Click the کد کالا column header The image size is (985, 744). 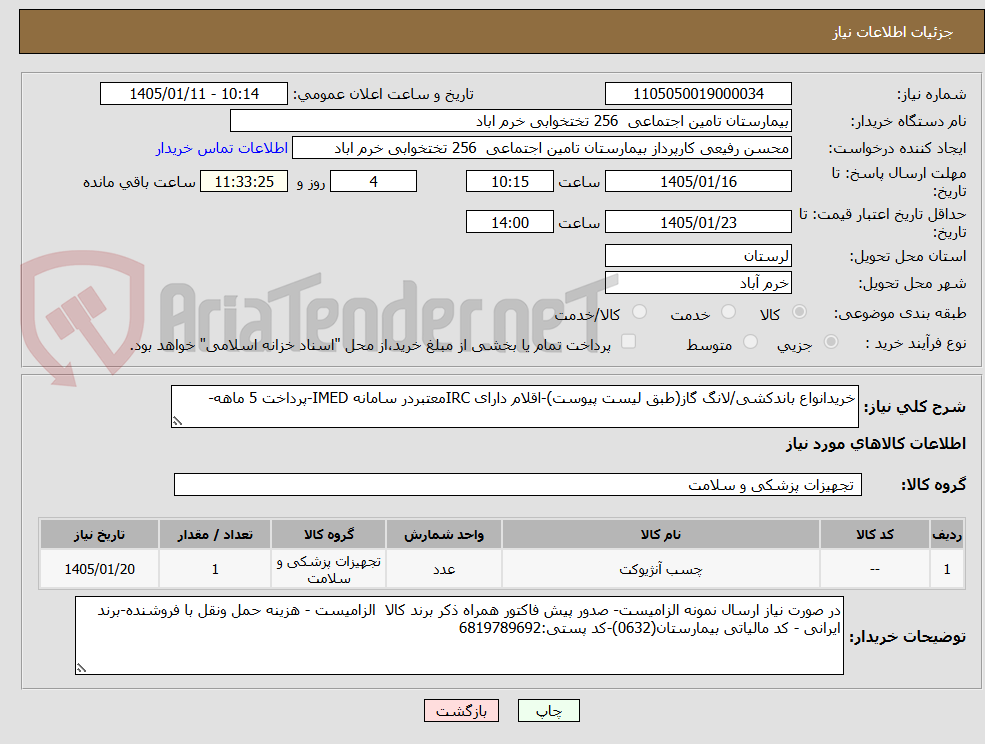pos(874,534)
